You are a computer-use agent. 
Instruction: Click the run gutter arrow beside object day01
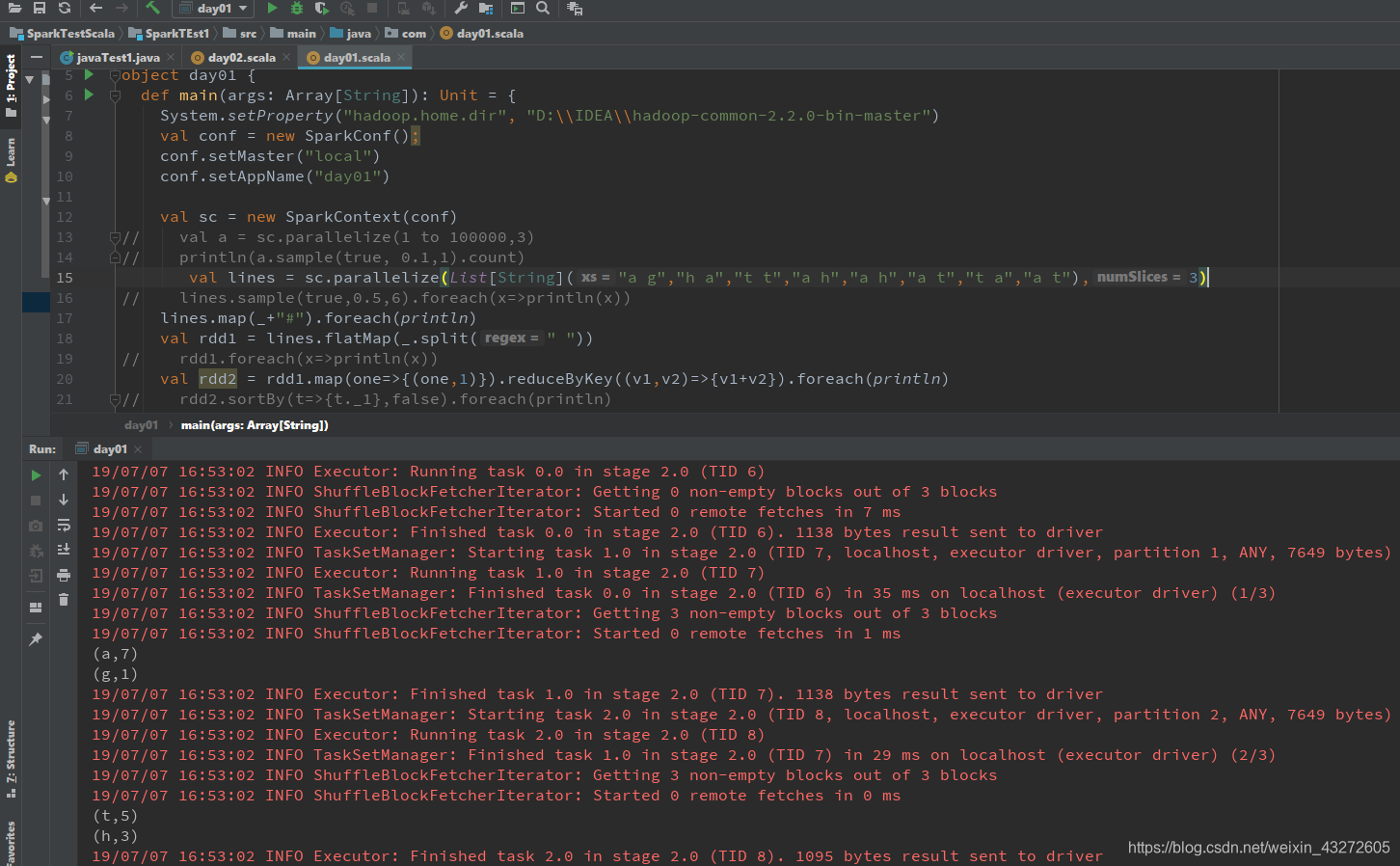[89, 75]
